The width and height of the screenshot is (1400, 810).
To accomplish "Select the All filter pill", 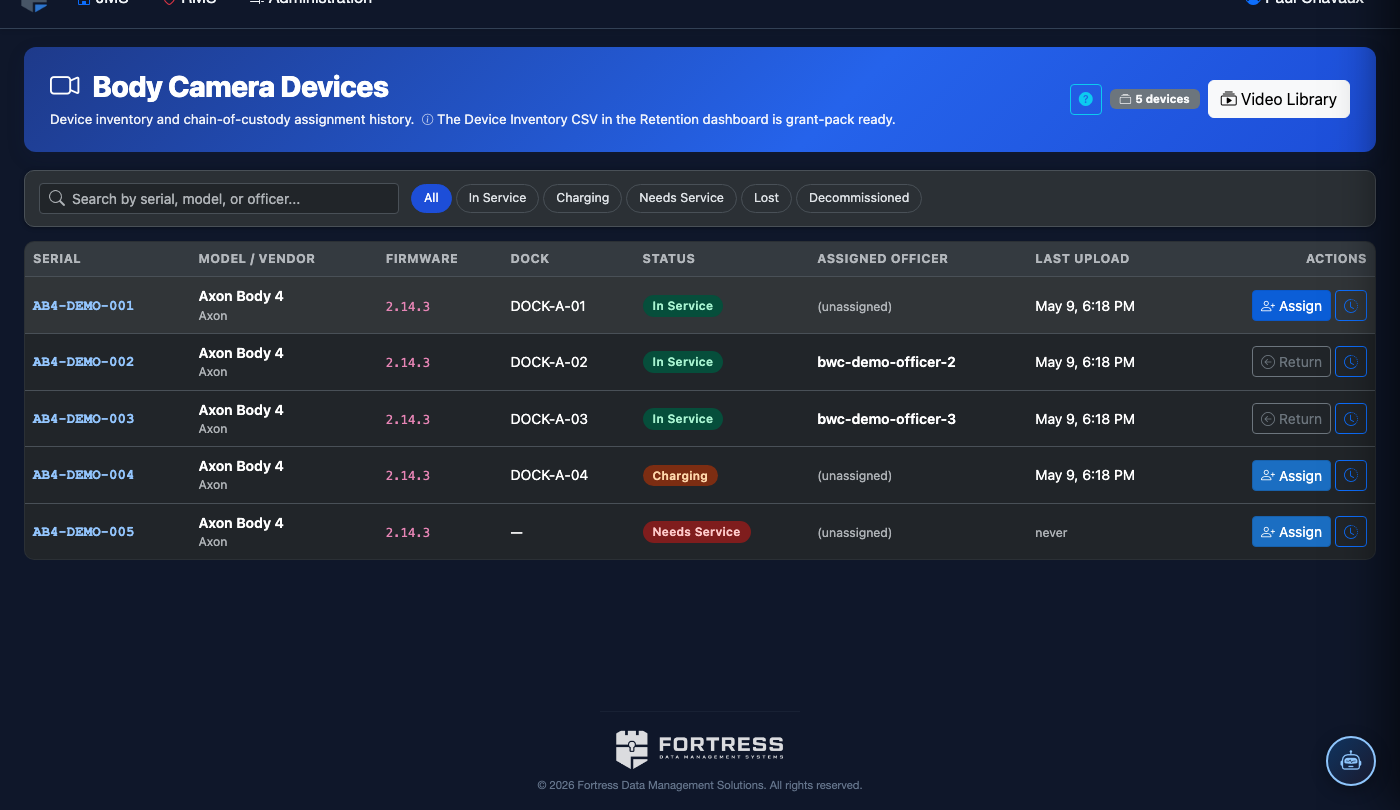I will [431, 198].
